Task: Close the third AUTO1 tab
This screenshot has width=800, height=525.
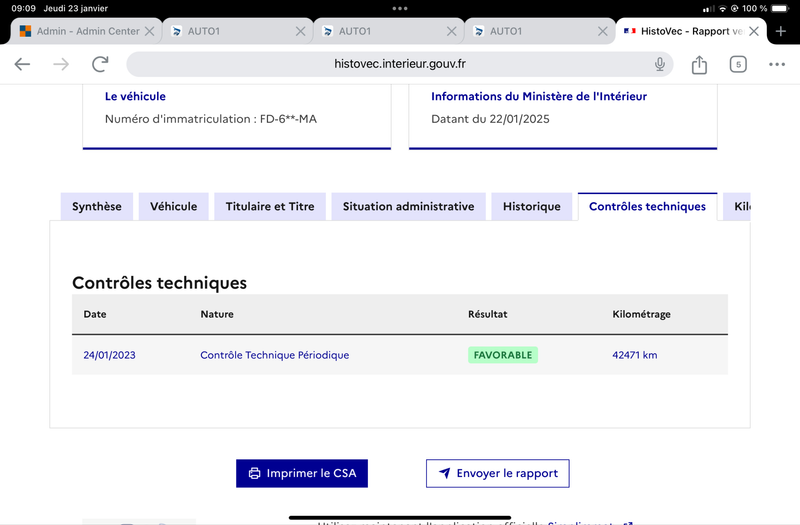Action: 603,31
